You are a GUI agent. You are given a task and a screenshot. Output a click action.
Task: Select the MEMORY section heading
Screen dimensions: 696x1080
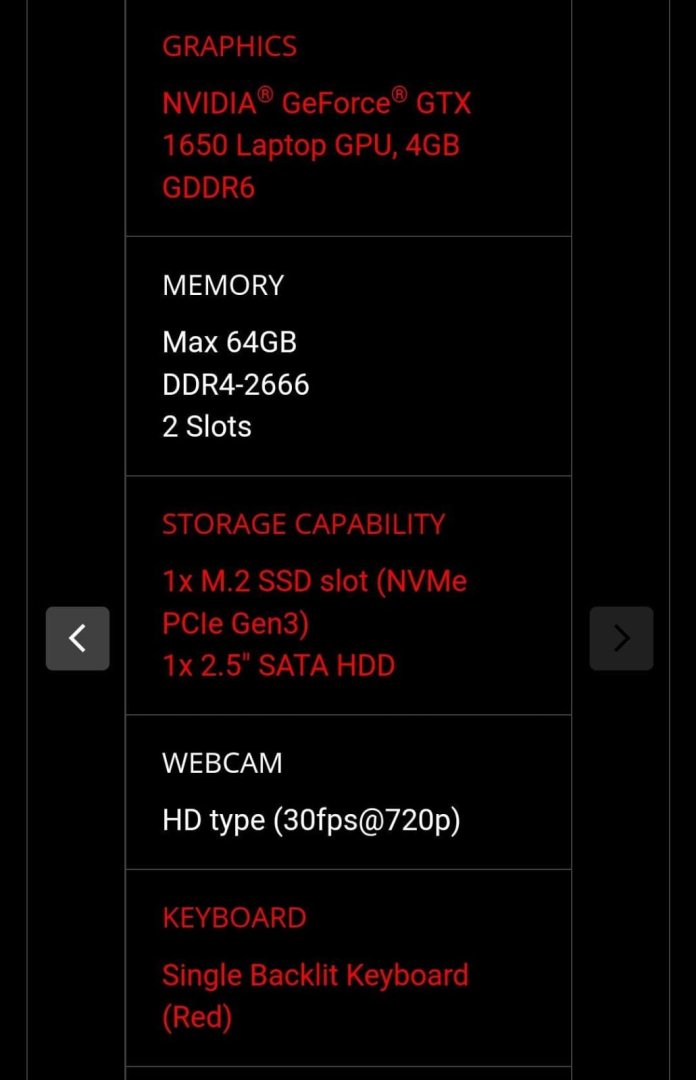pyautogui.click(x=223, y=285)
